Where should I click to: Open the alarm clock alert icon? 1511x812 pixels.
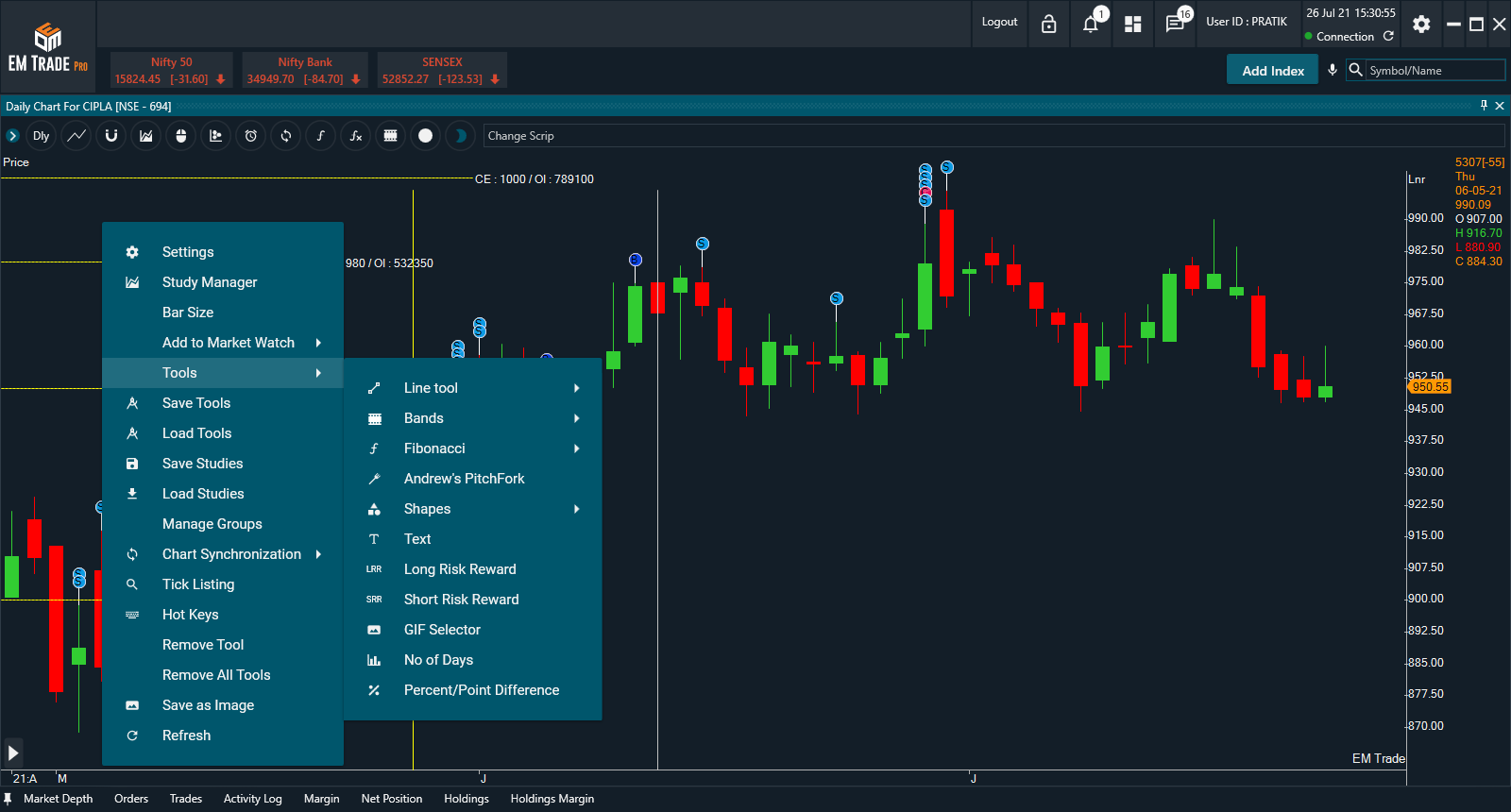pyautogui.click(x=251, y=136)
